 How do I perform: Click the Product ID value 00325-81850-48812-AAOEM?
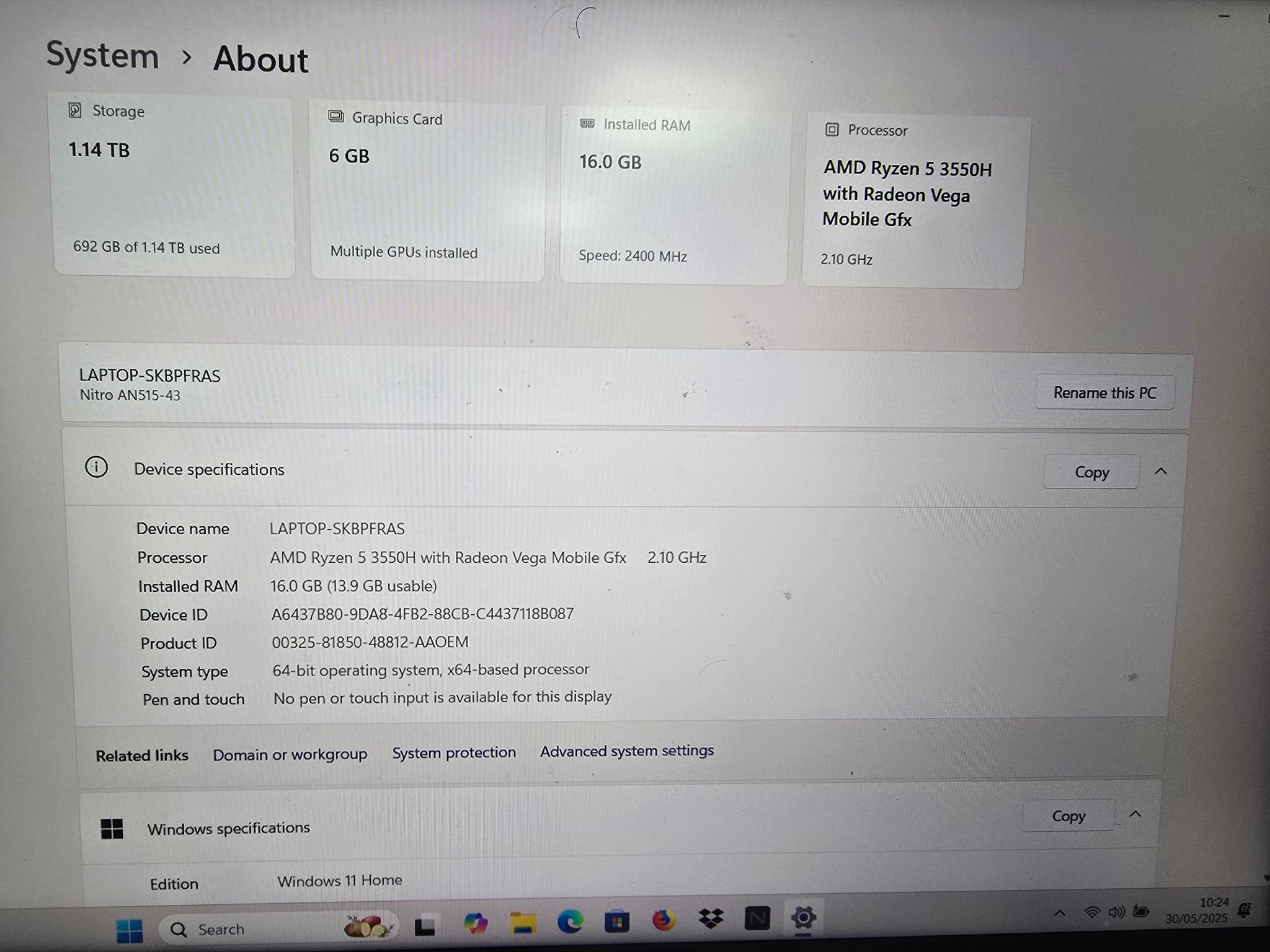370,642
